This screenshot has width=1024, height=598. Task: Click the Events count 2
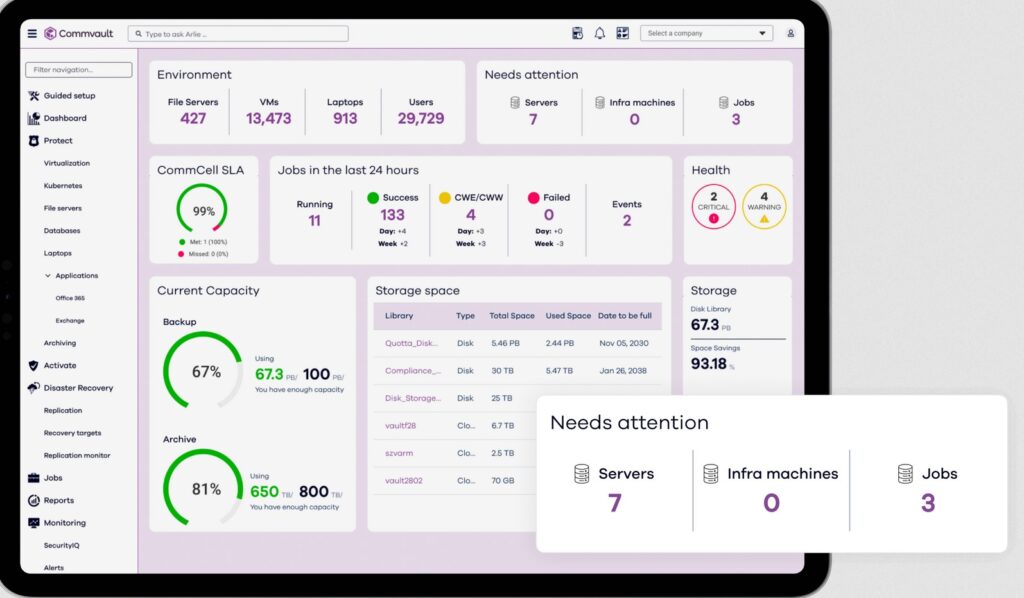(x=627, y=221)
